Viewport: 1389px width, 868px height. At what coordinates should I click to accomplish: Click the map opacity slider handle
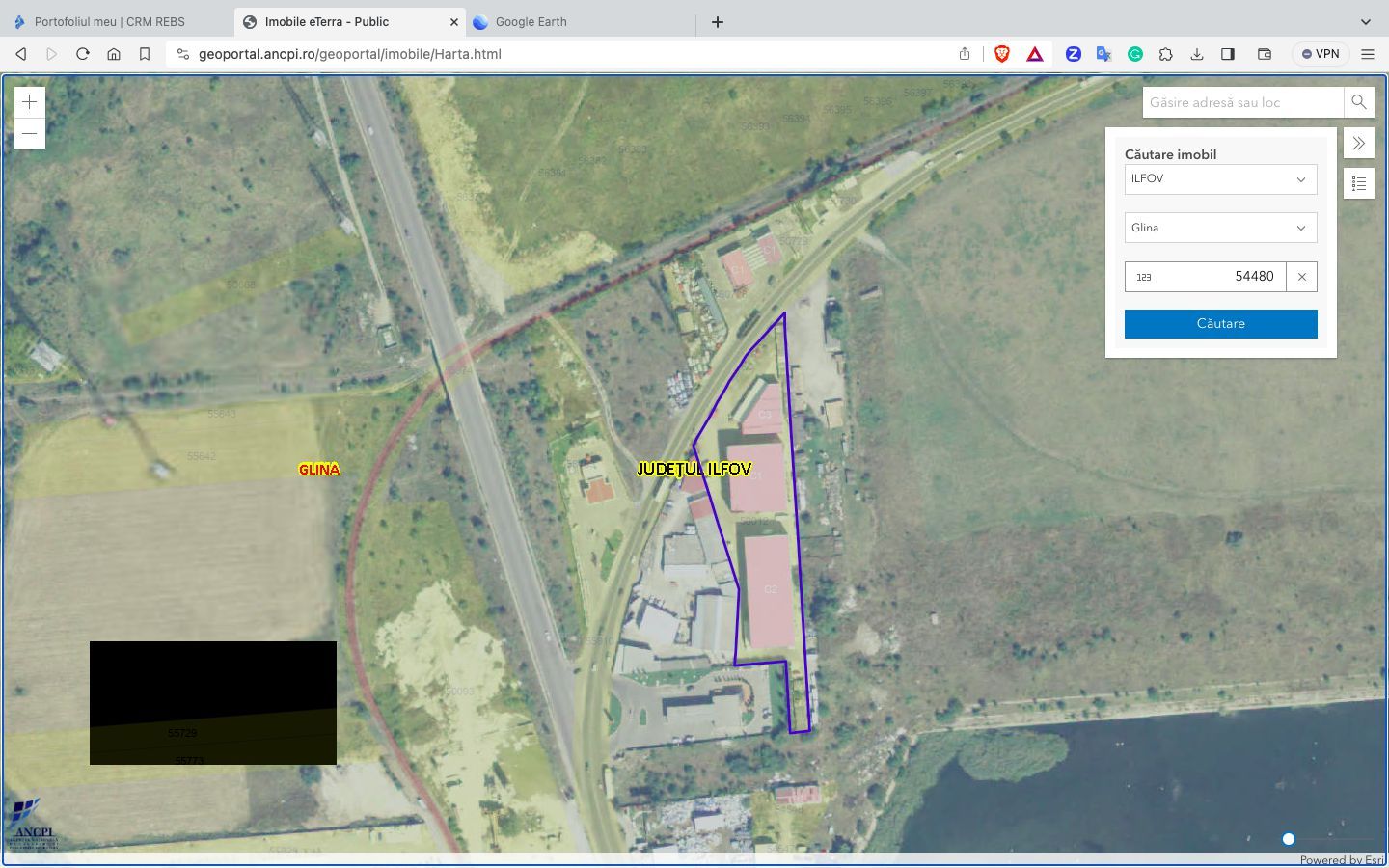[x=1288, y=839]
